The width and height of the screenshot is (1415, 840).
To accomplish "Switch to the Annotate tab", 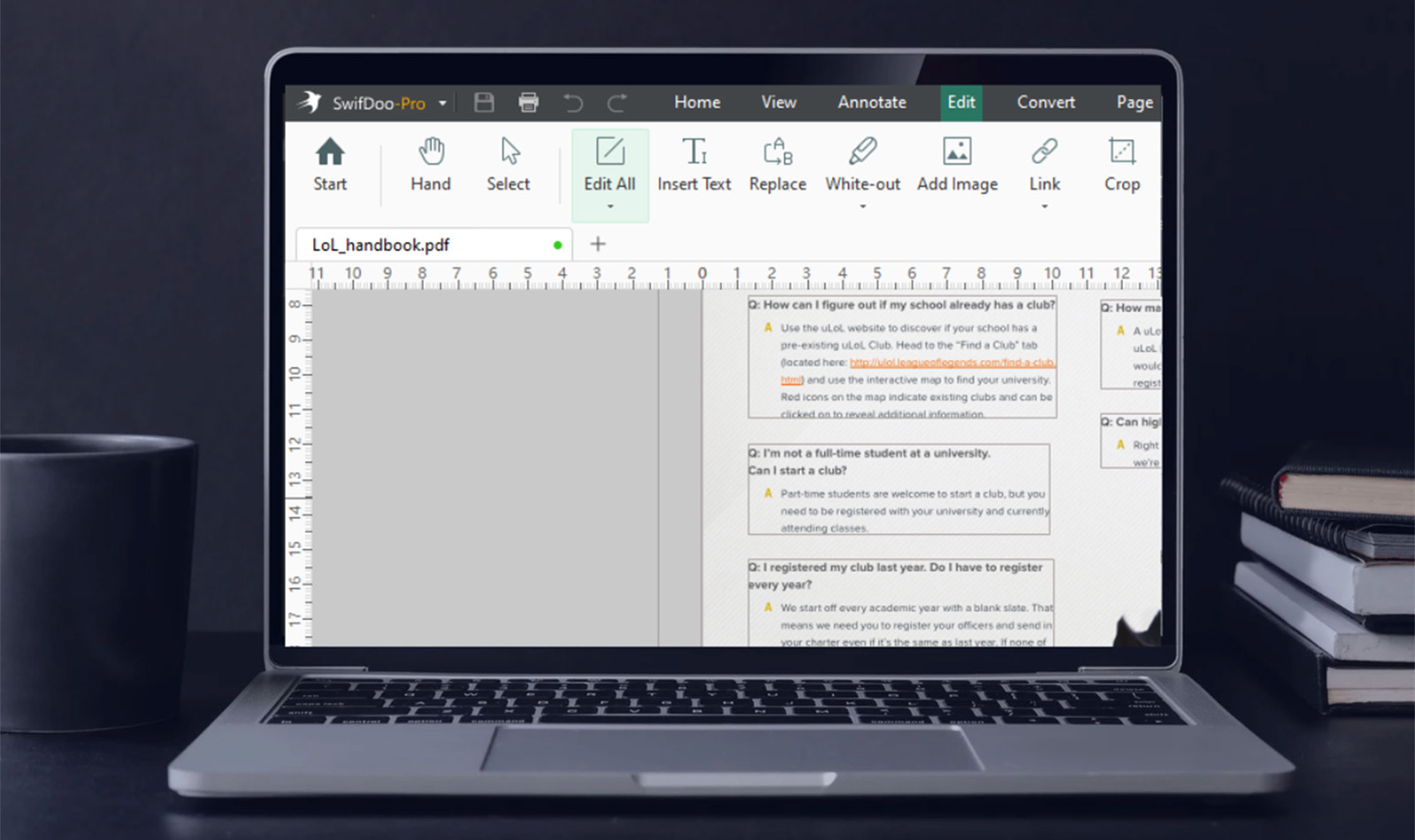I will pos(872,103).
